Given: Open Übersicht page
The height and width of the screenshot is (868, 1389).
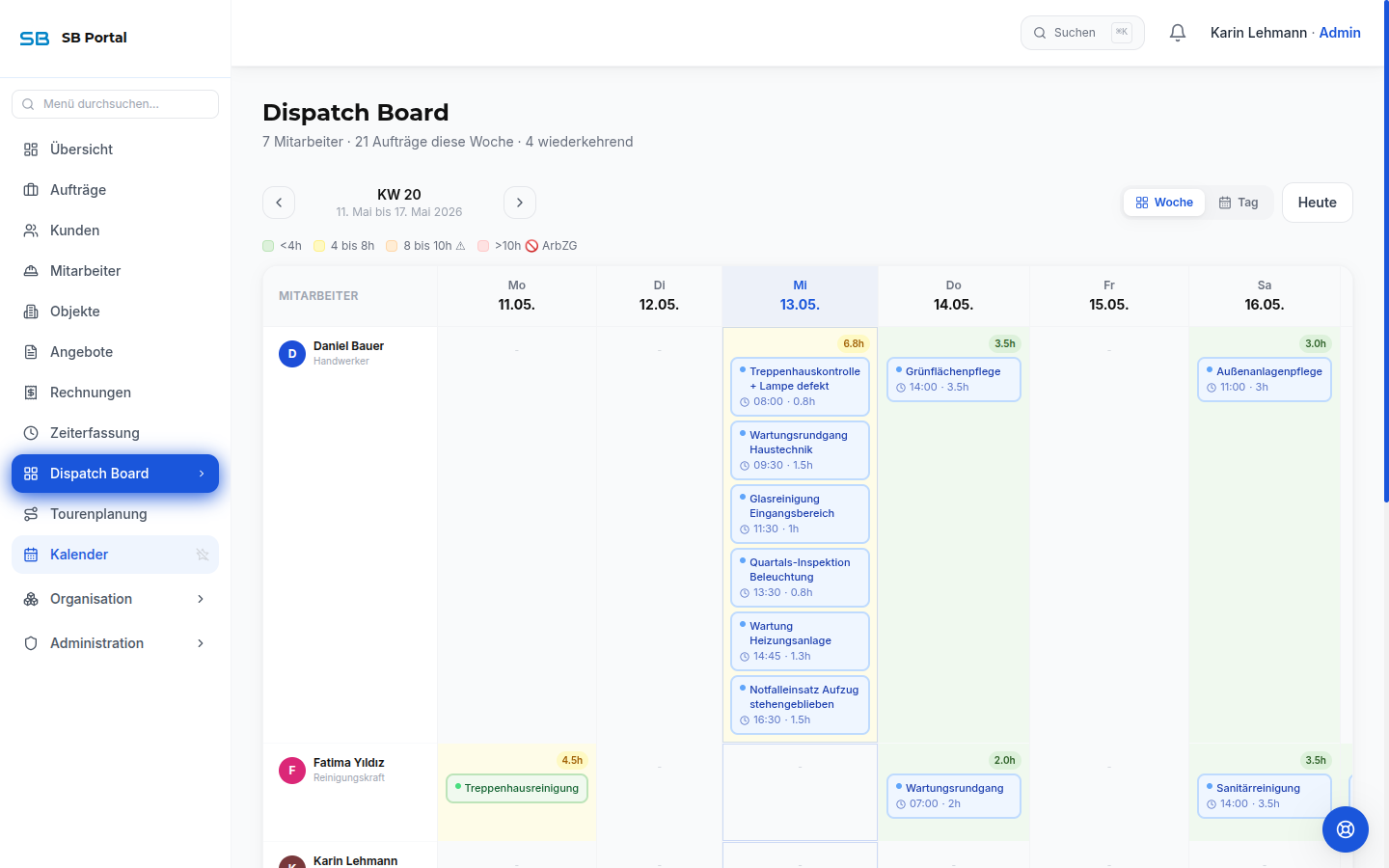Looking at the screenshot, I should click(x=115, y=149).
